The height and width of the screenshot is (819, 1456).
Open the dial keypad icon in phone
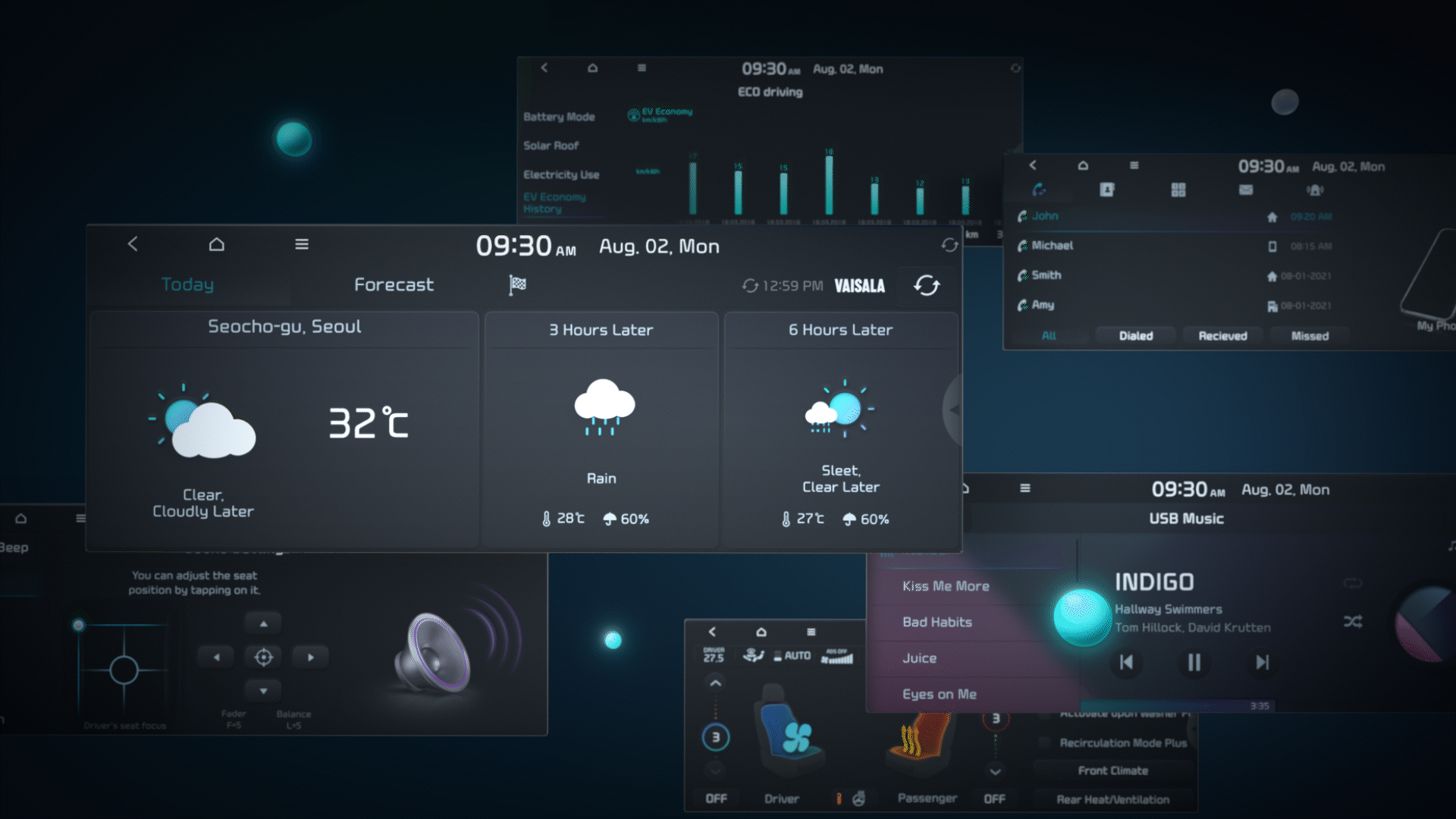click(x=1178, y=190)
